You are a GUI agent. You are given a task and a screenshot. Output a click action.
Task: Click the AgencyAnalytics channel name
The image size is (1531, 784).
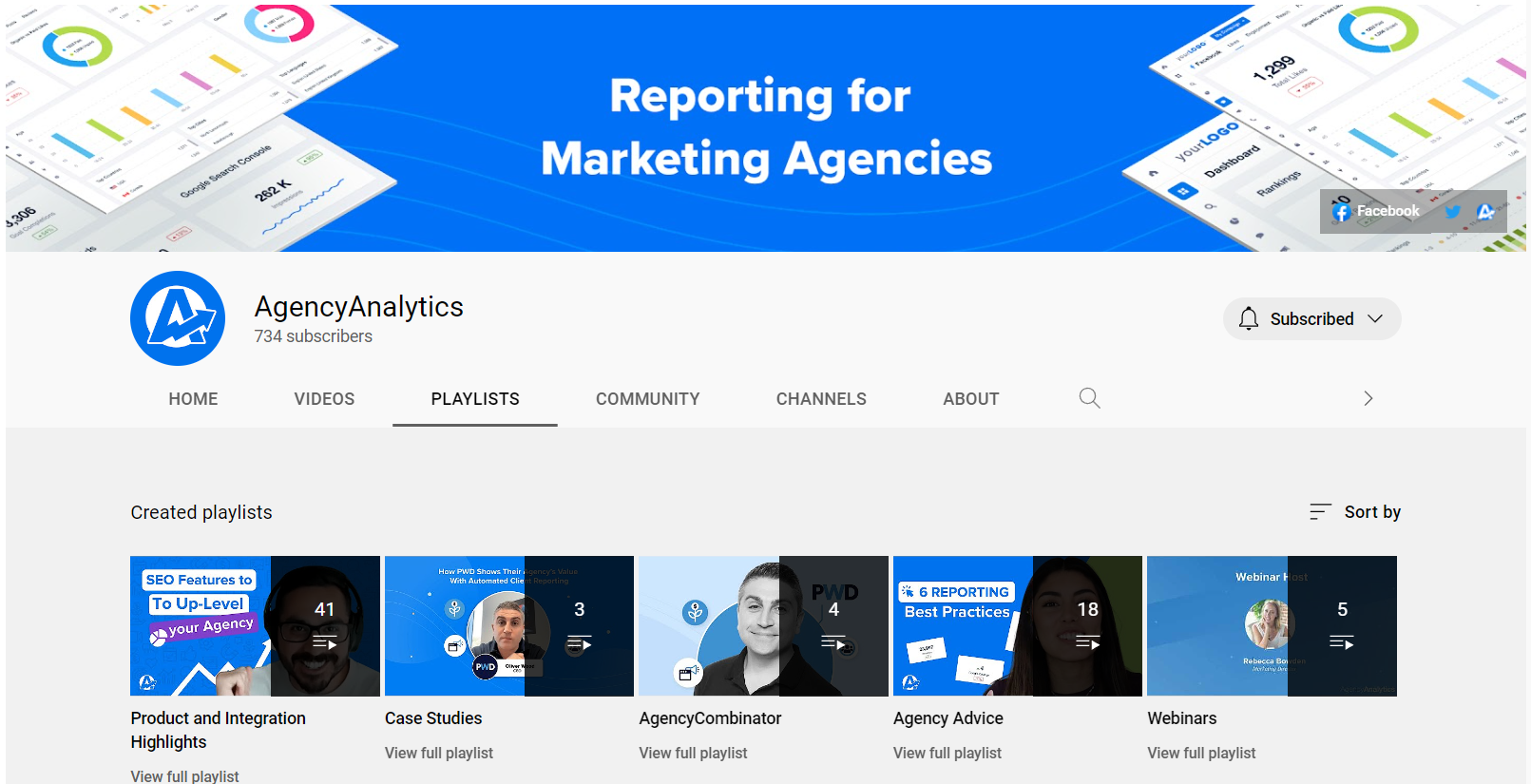coord(359,307)
